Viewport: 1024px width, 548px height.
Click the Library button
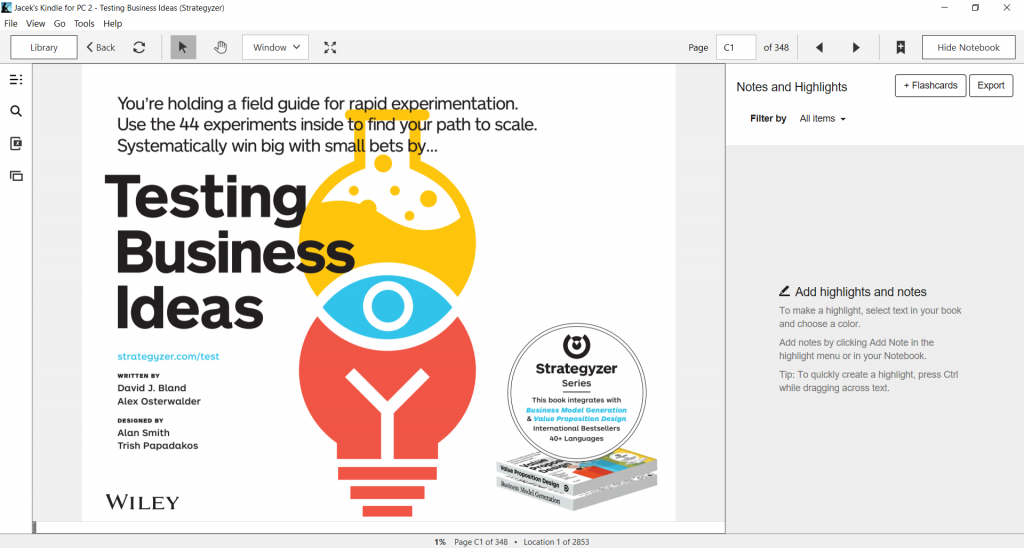click(x=44, y=47)
